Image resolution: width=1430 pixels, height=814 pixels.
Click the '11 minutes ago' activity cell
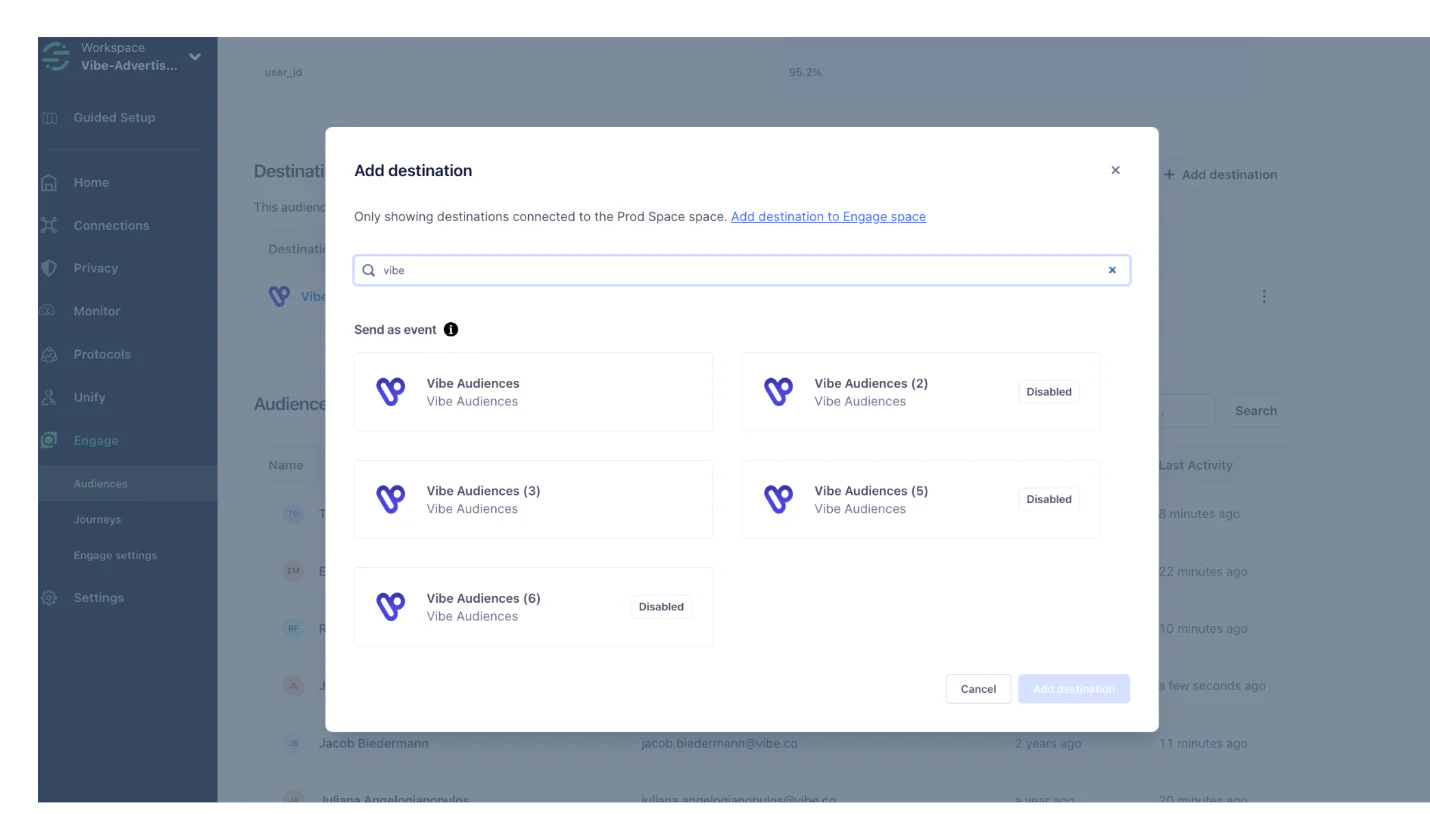1203,744
